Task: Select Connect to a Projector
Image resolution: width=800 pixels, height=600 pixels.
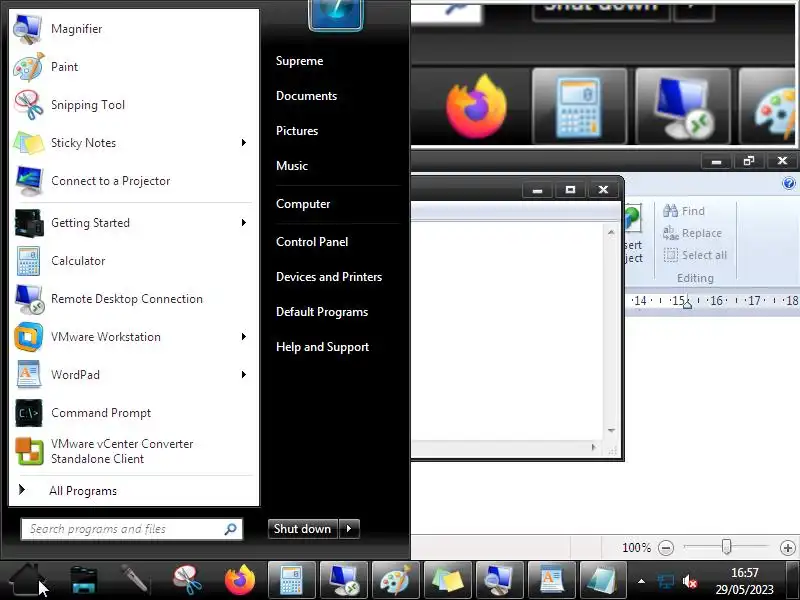Action: pos(132,181)
